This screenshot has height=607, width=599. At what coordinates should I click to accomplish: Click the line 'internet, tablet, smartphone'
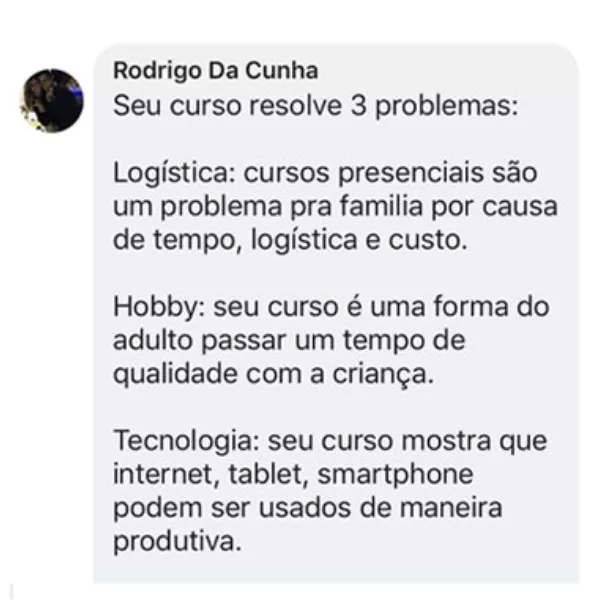click(x=293, y=475)
